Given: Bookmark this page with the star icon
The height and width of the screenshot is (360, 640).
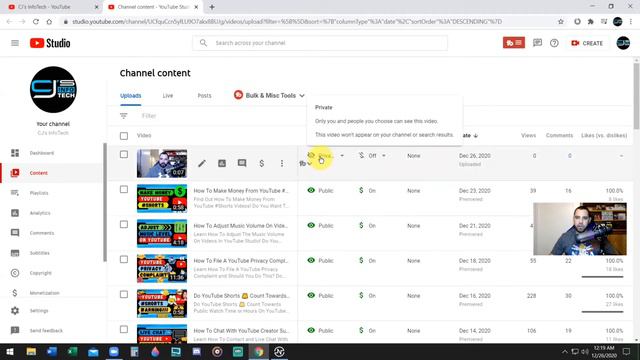Looking at the screenshot, I should coord(561,22).
